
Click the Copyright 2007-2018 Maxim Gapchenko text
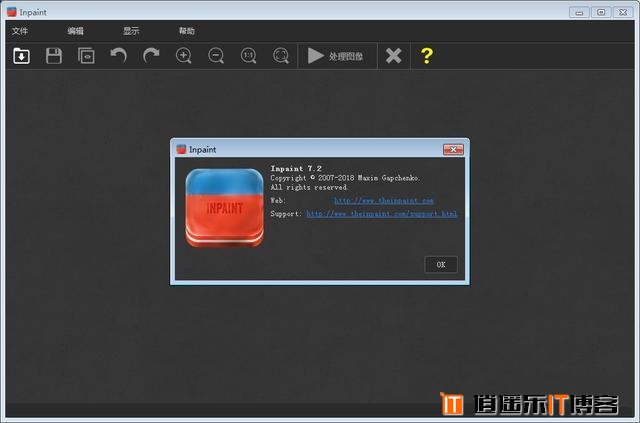pos(345,178)
